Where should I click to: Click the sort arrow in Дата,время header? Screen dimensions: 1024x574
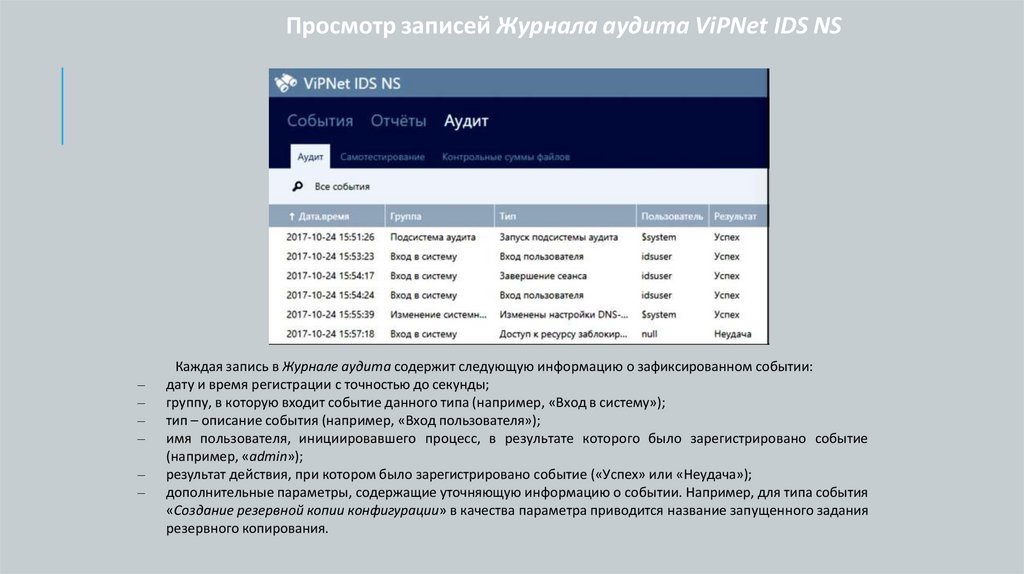[x=291, y=216]
